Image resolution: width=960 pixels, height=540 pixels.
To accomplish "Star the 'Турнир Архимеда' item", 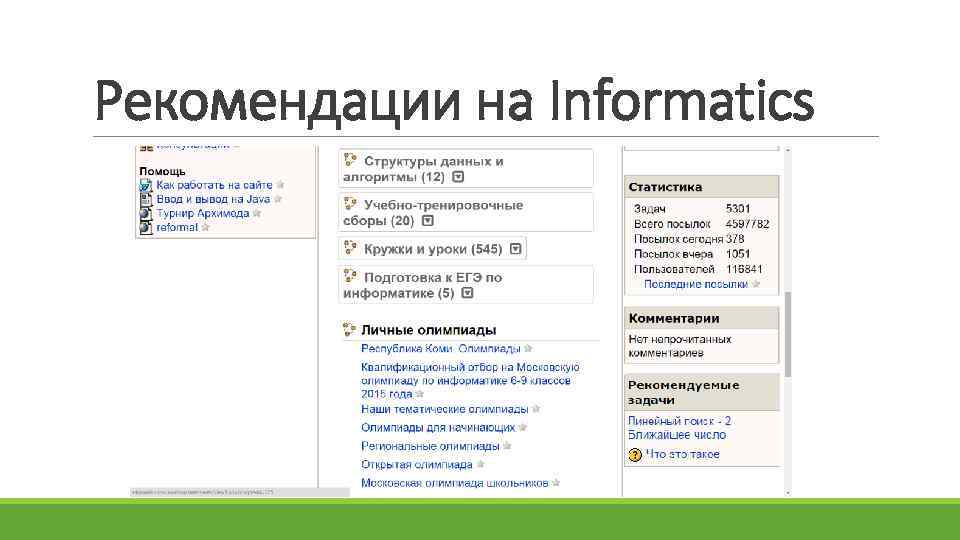I will [257, 213].
